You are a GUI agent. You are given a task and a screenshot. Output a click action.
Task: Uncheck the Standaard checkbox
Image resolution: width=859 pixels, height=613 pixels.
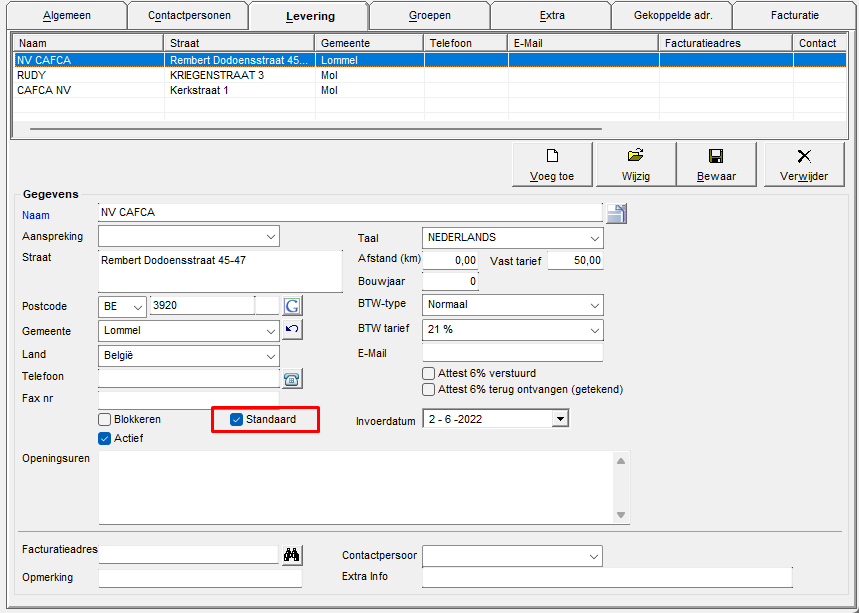(x=236, y=420)
